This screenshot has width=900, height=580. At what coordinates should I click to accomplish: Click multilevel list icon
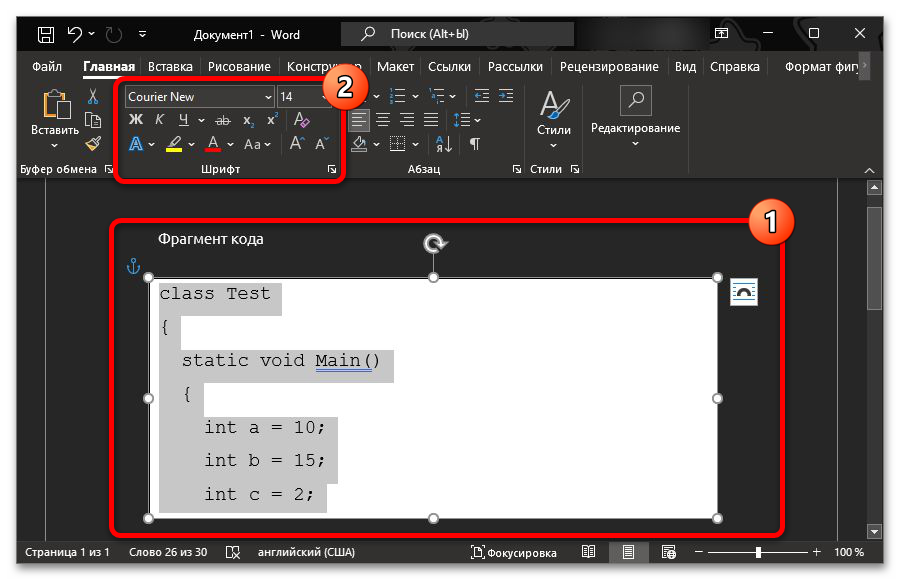(437, 96)
